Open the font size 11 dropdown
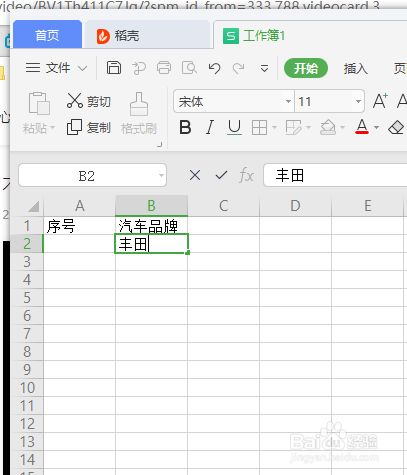 coord(358,101)
